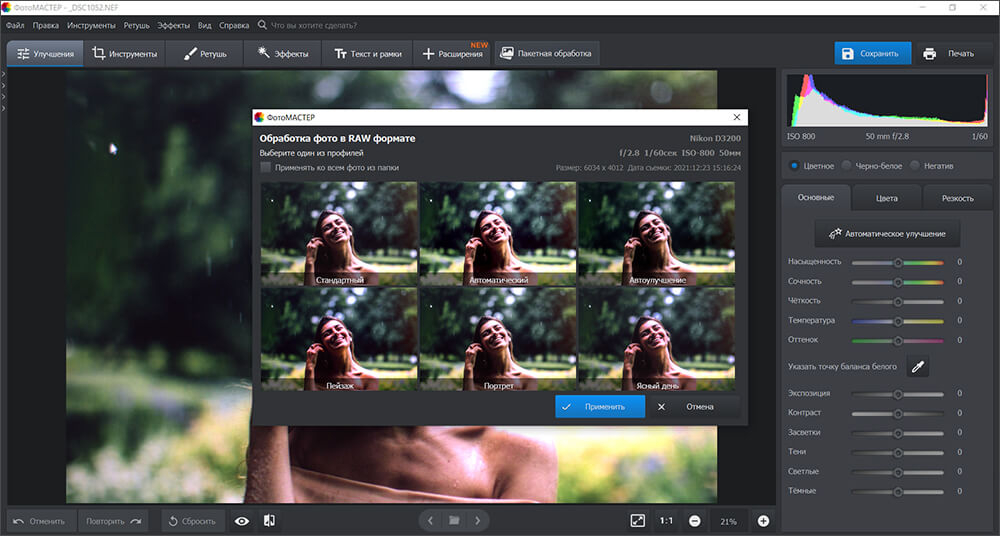Image resolution: width=1000 pixels, height=536 pixels.
Task: Open the Эффекты menu in the menu bar
Action: tap(173, 26)
